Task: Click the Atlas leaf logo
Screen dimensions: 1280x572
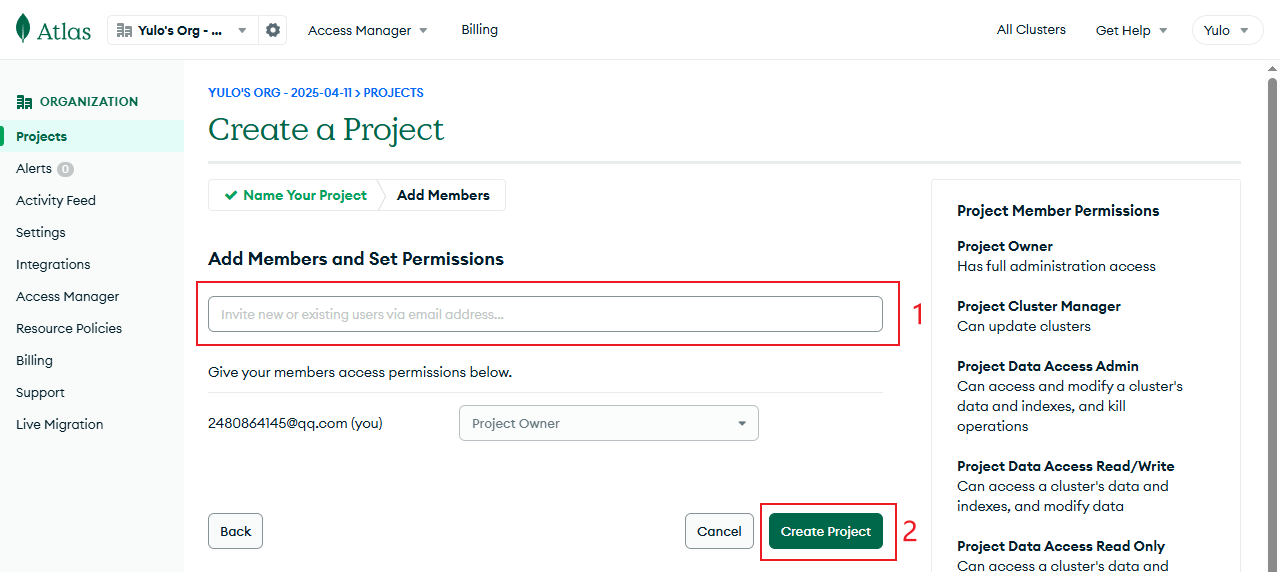Action: coord(24,29)
